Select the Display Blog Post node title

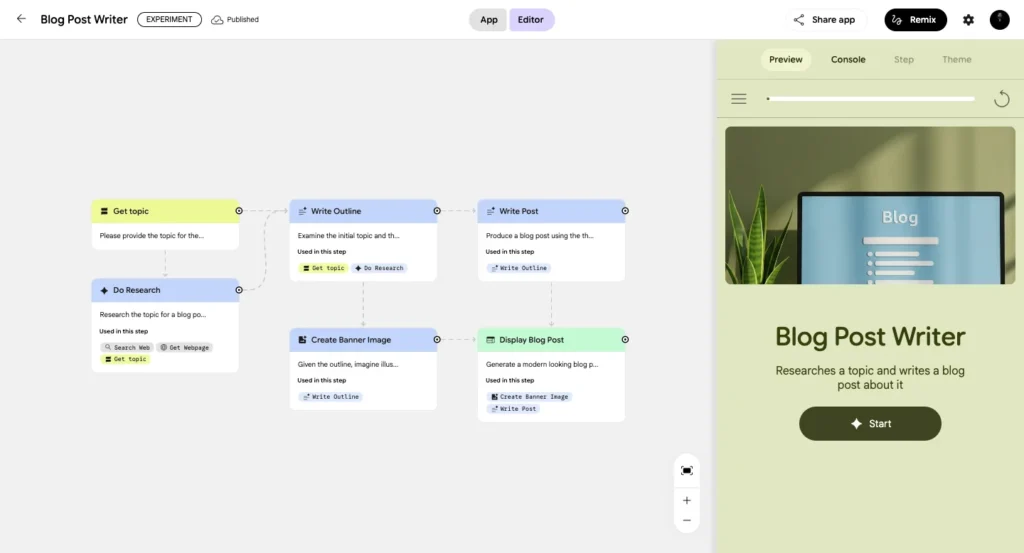pyautogui.click(x=531, y=340)
